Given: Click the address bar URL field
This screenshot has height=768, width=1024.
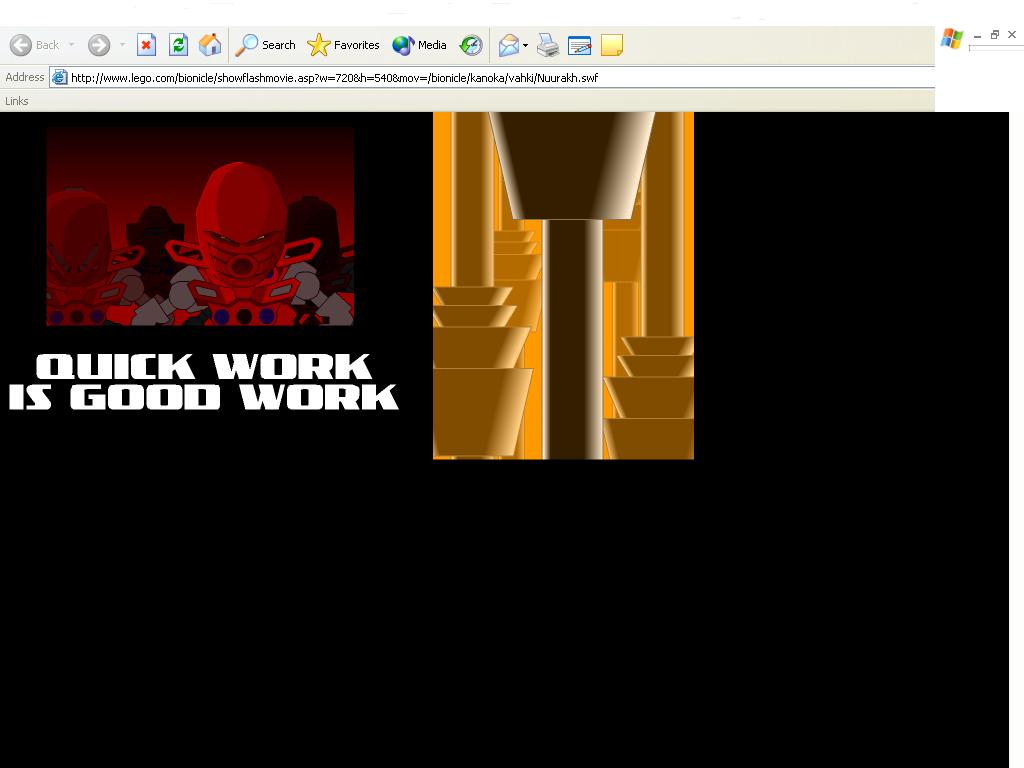Looking at the screenshot, I should (x=492, y=78).
